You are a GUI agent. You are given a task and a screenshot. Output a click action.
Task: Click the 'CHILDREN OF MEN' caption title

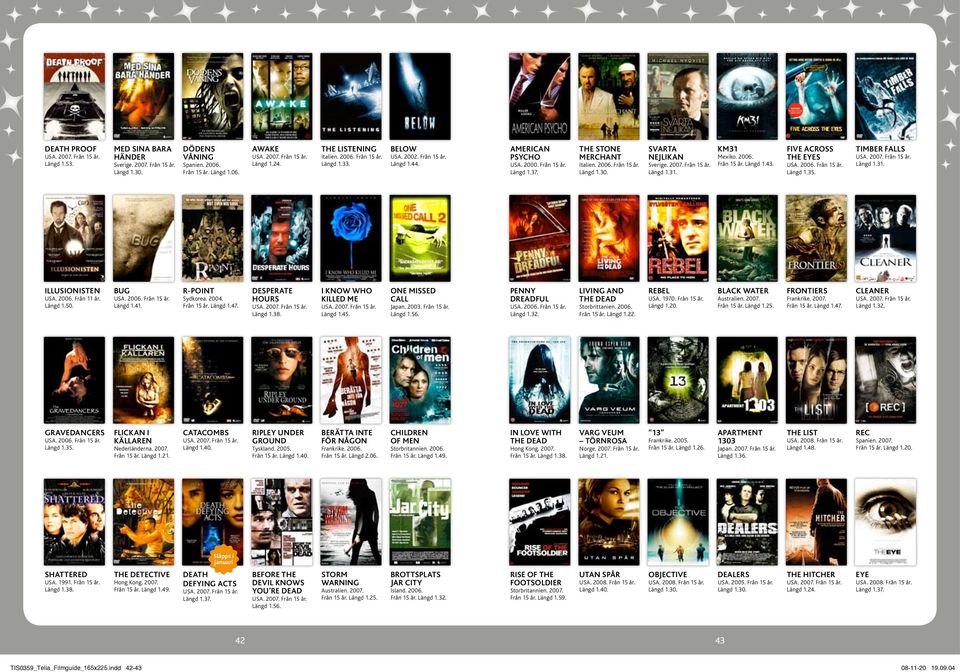click(x=409, y=436)
